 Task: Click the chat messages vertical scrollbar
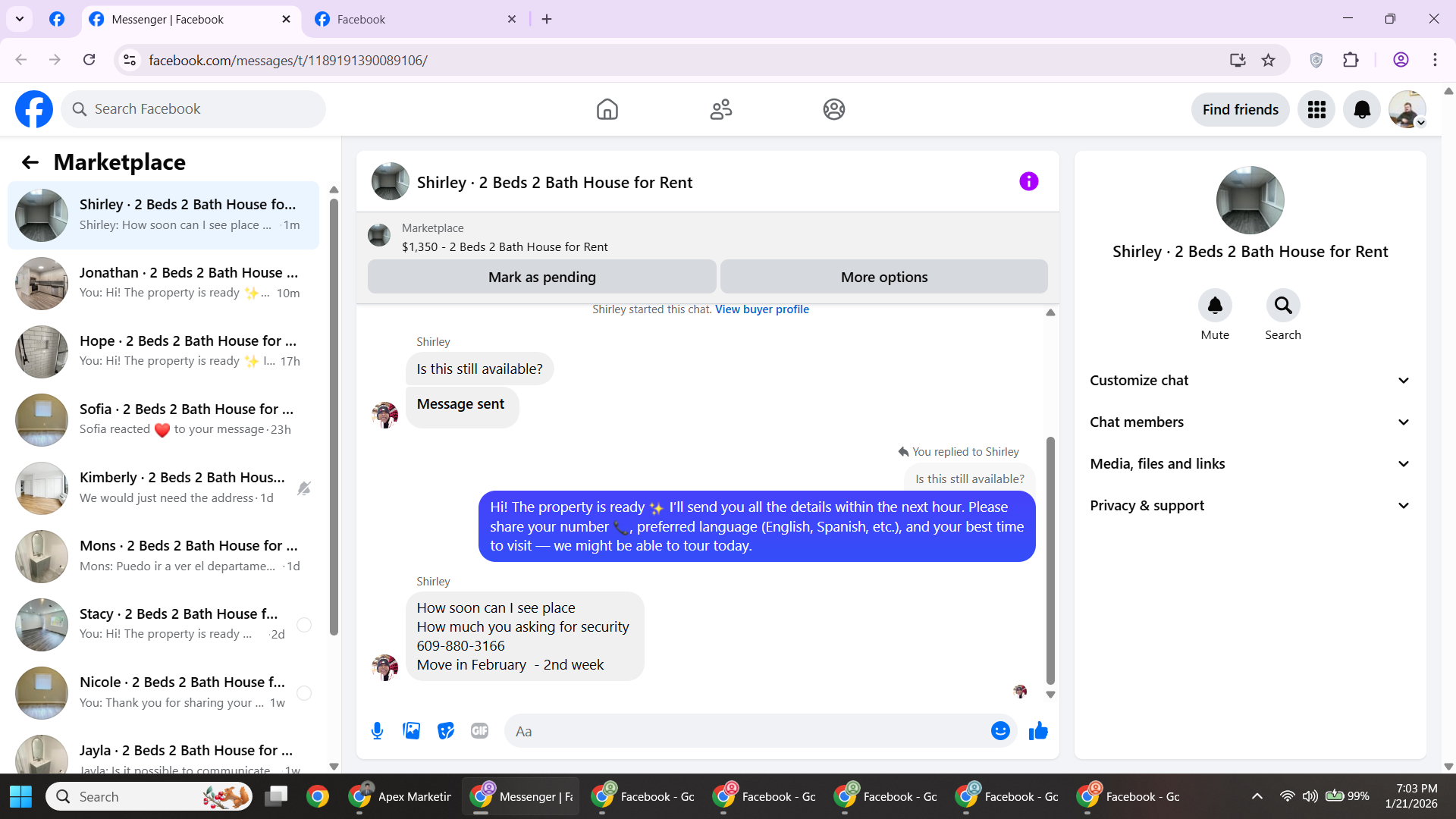1050,561
